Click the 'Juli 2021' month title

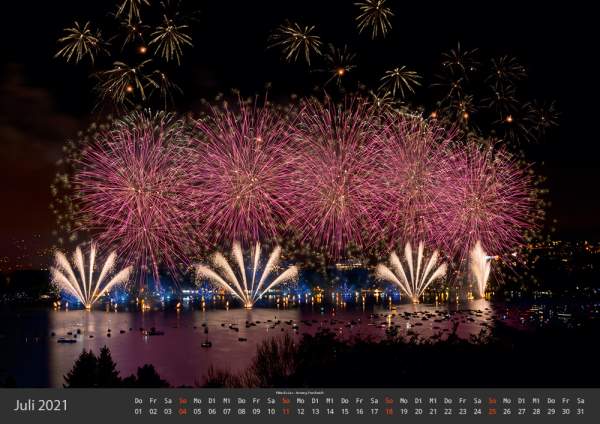[41, 406]
